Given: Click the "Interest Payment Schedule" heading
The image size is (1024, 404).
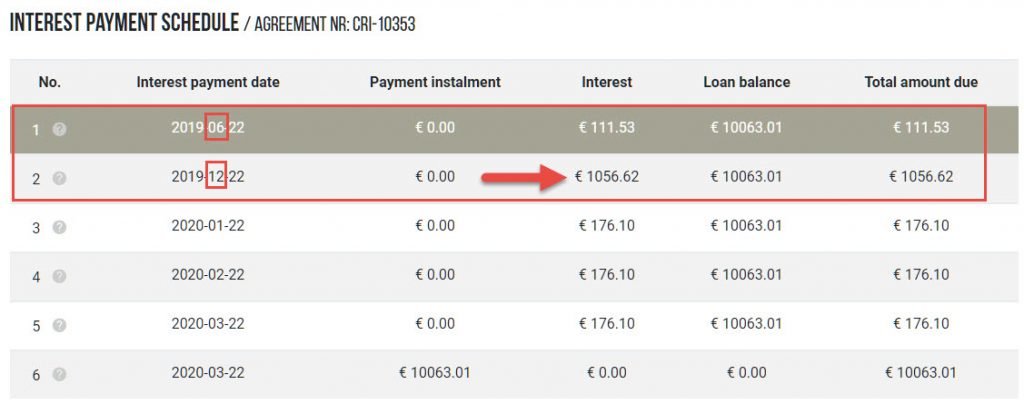Looking at the screenshot, I should (124, 23).
